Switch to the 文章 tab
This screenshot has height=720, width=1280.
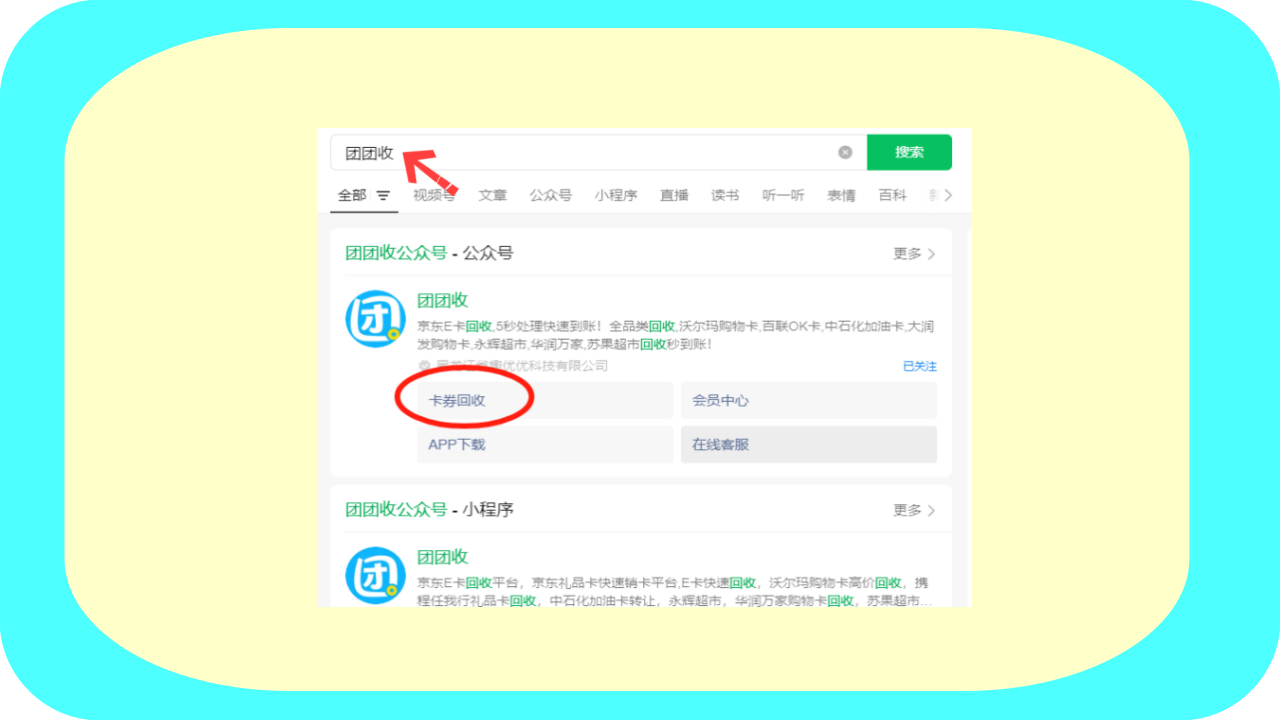pos(492,196)
